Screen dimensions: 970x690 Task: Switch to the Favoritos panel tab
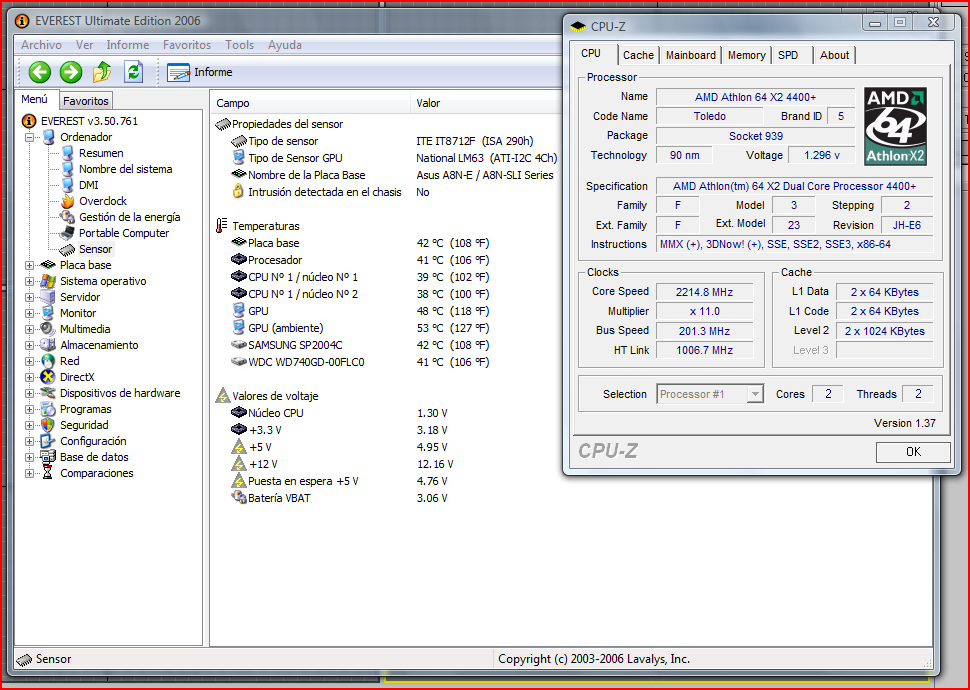(x=86, y=101)
